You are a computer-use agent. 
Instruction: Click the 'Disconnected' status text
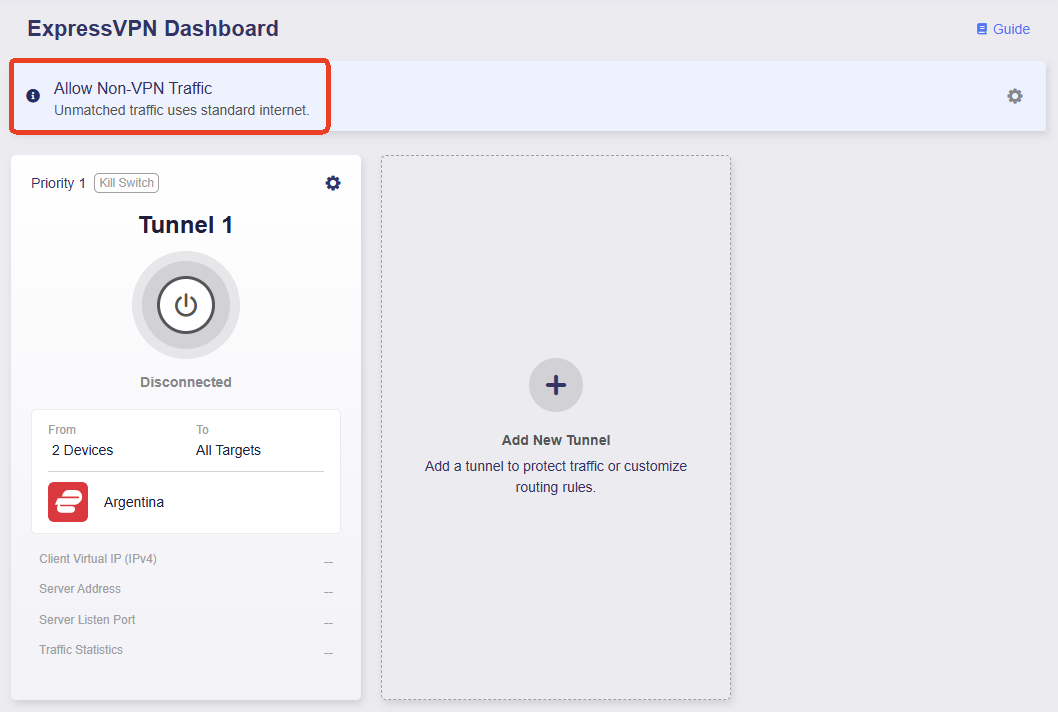coord(186,382)
